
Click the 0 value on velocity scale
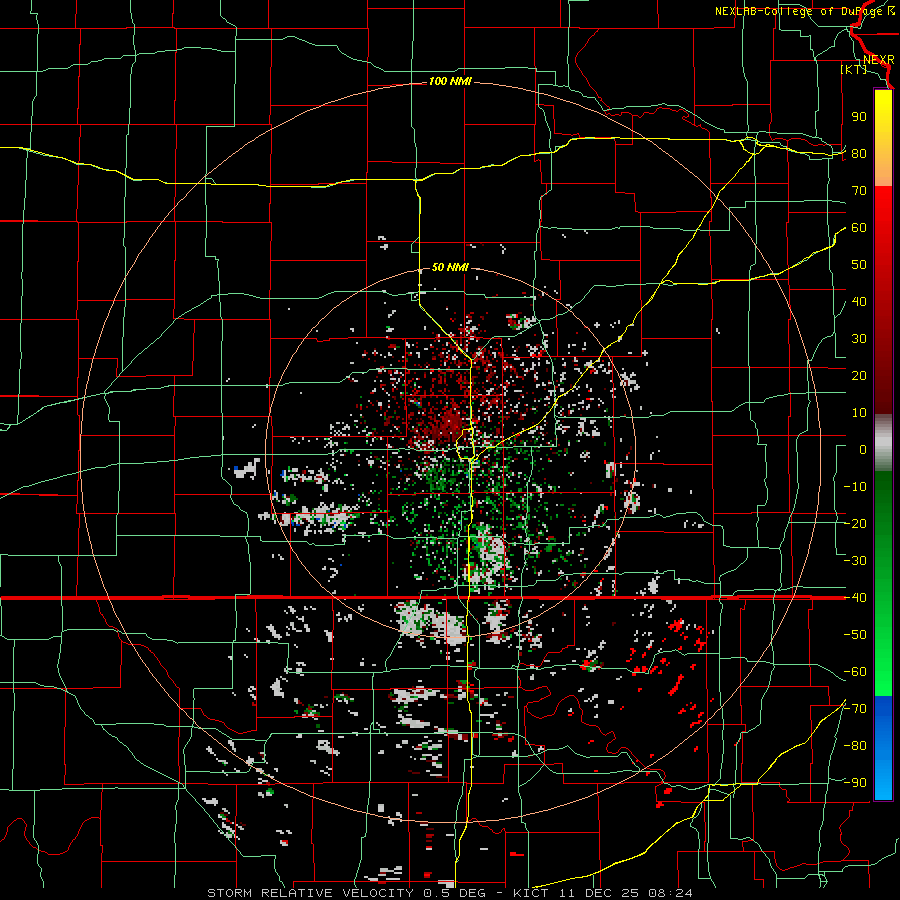tap(863, 450)
